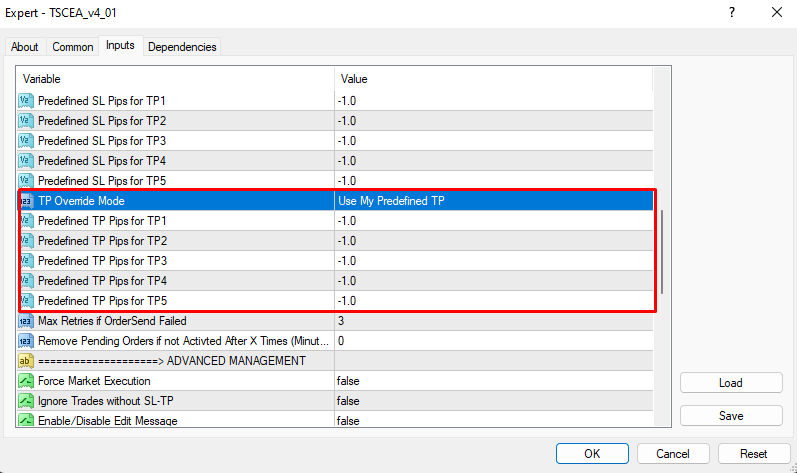The width and height of the screenshot is (797, 473).
Task: Click the icon beside Predefined TP Pips for TP3
Action: tap(26, 261)
